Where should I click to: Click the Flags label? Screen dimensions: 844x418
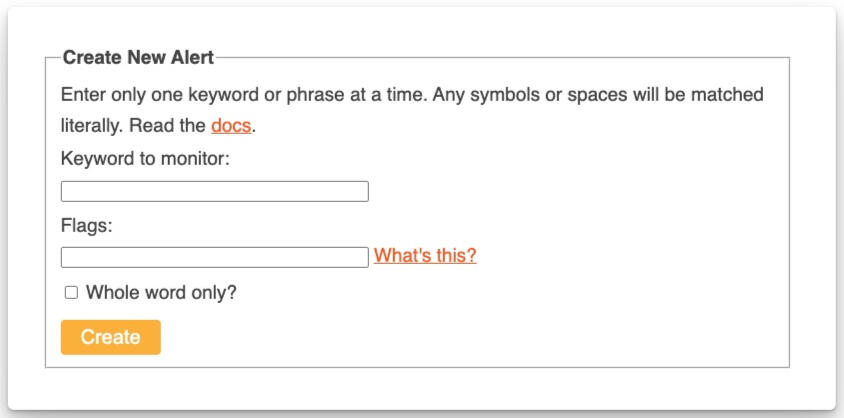(87, 225)
